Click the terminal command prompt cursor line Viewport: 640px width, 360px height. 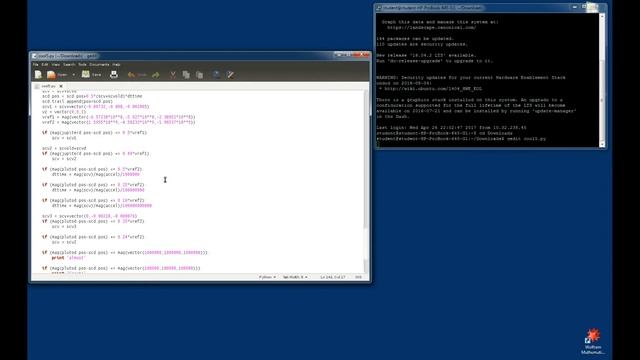378,144
